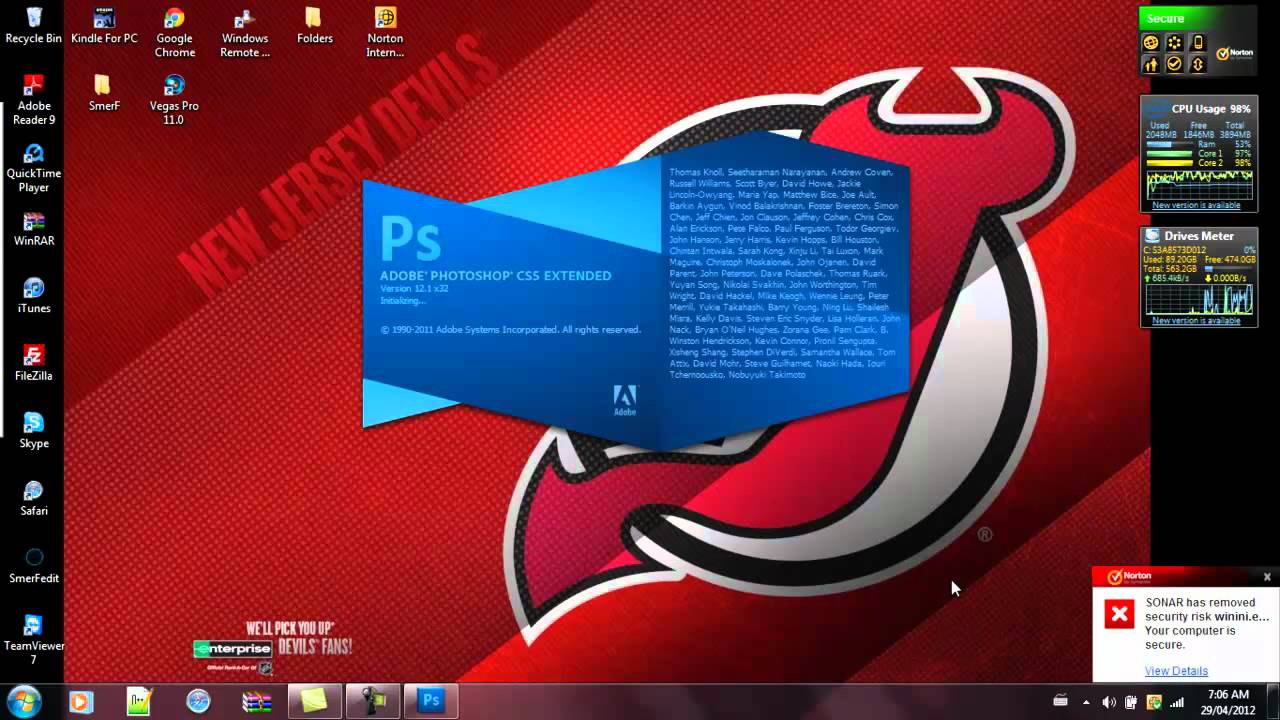Select the iTunes desktop icon
The height and width of the screenshot is (720, 1280).
click(x=33, y=295)
